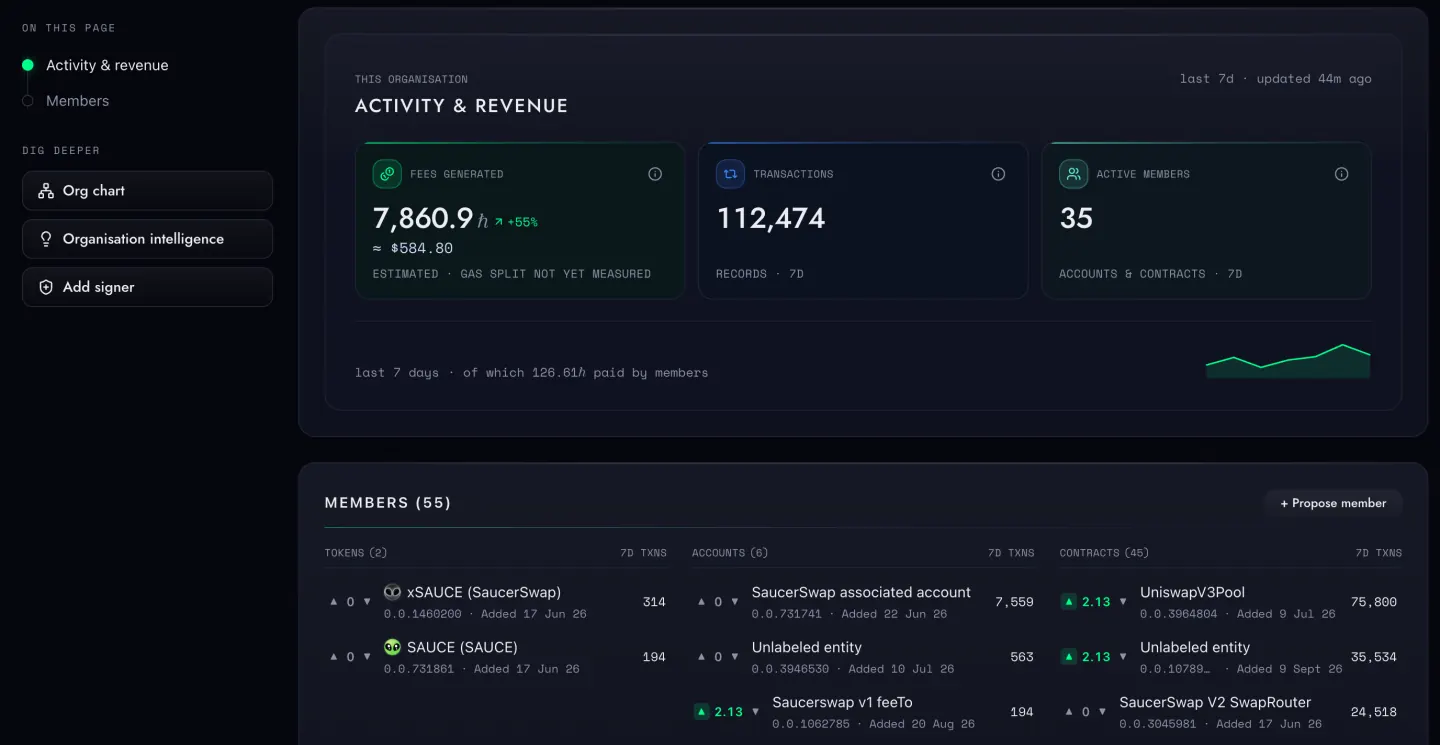Downvote Saucerswap v1 feeTo
The image size is (1440, 745).
[755, 712]
